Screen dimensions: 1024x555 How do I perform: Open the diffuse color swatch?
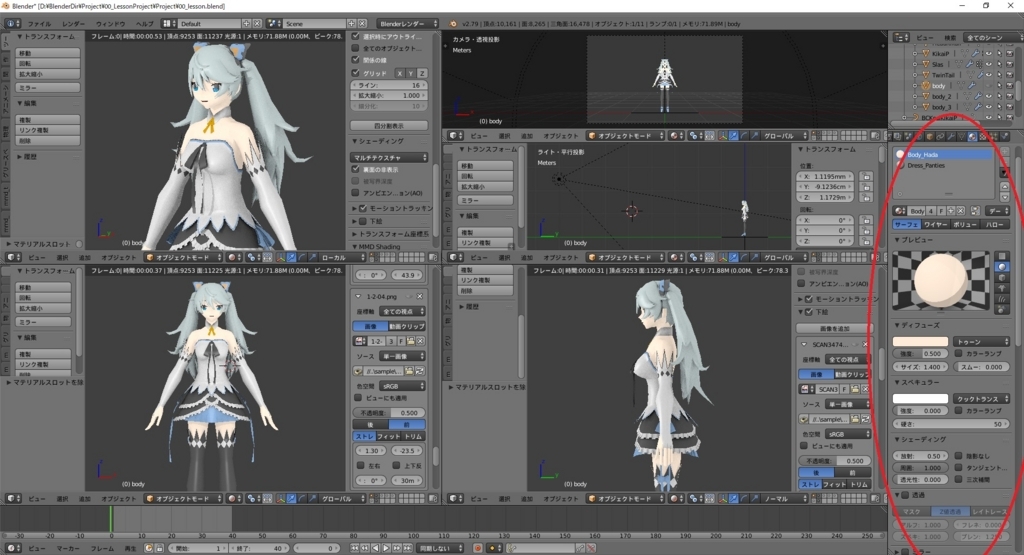click(920, 341)
